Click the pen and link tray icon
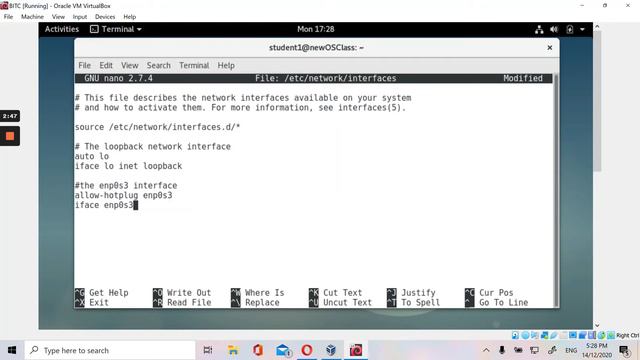This screenshot has height=360, width=640. point(552,350)
